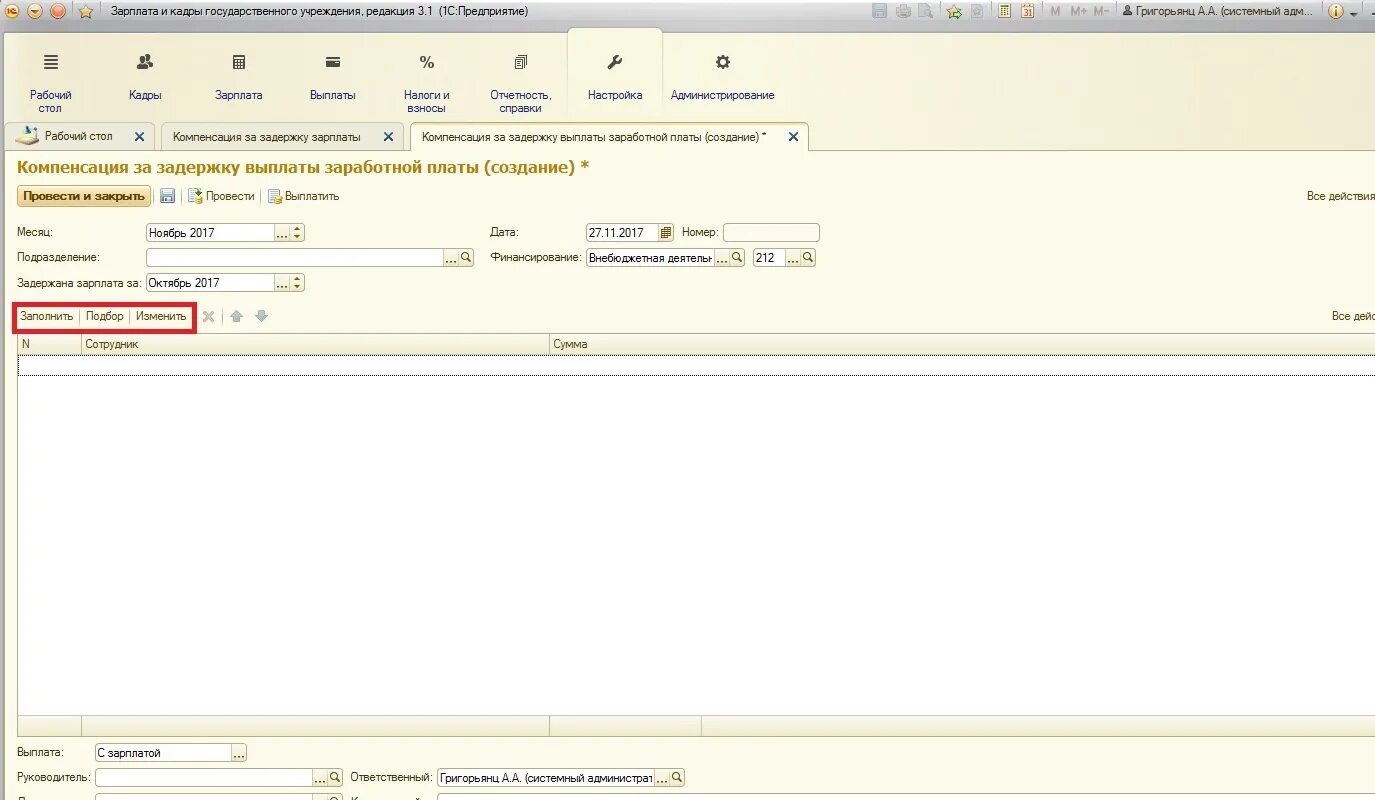The image size is (1375, 800).
Task: Click the save (floppy disk) icon beside Провести и закрыть
Action: click(168, 196)
